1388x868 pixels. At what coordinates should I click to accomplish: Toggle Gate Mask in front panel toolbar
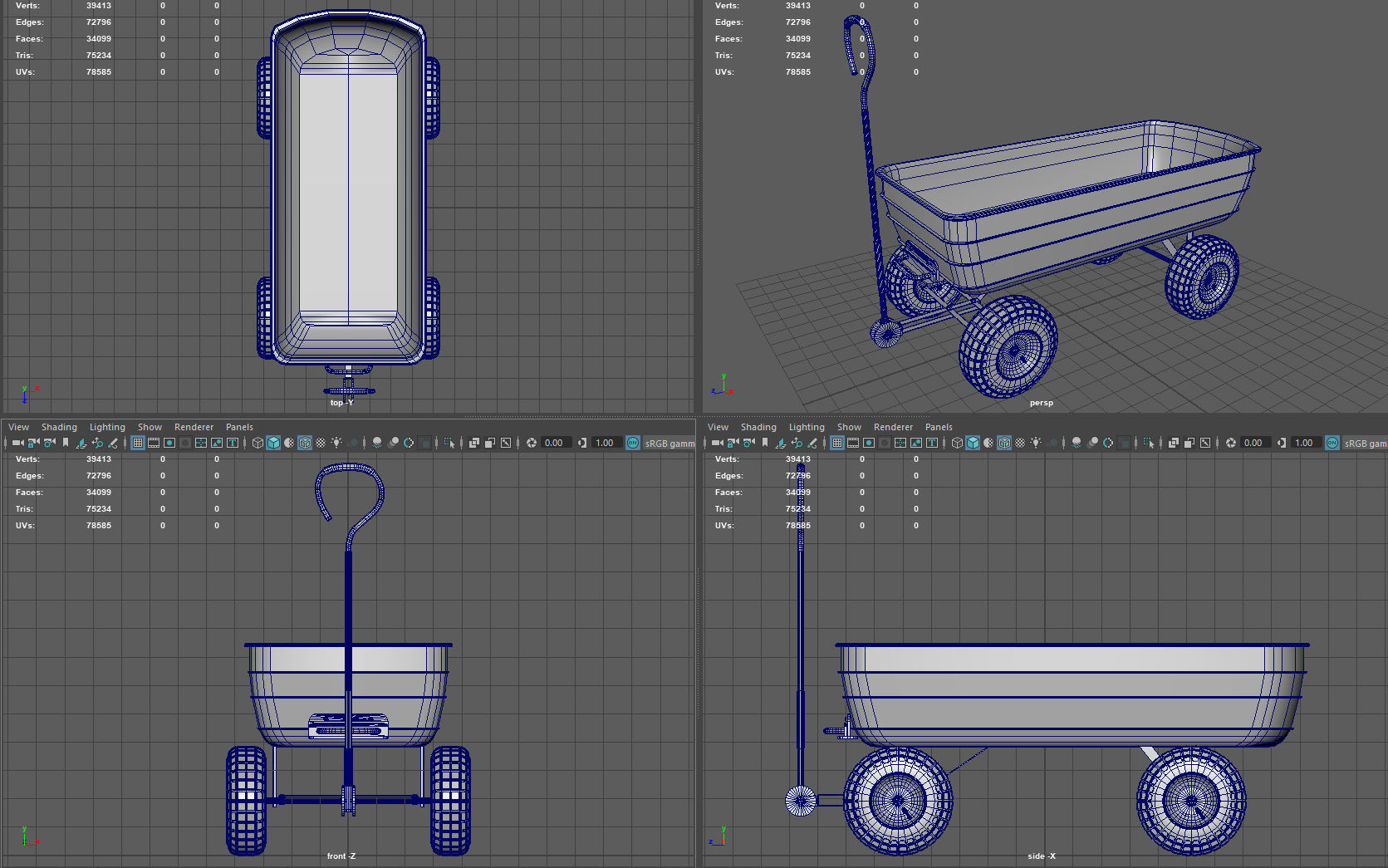tap(185, 443)
